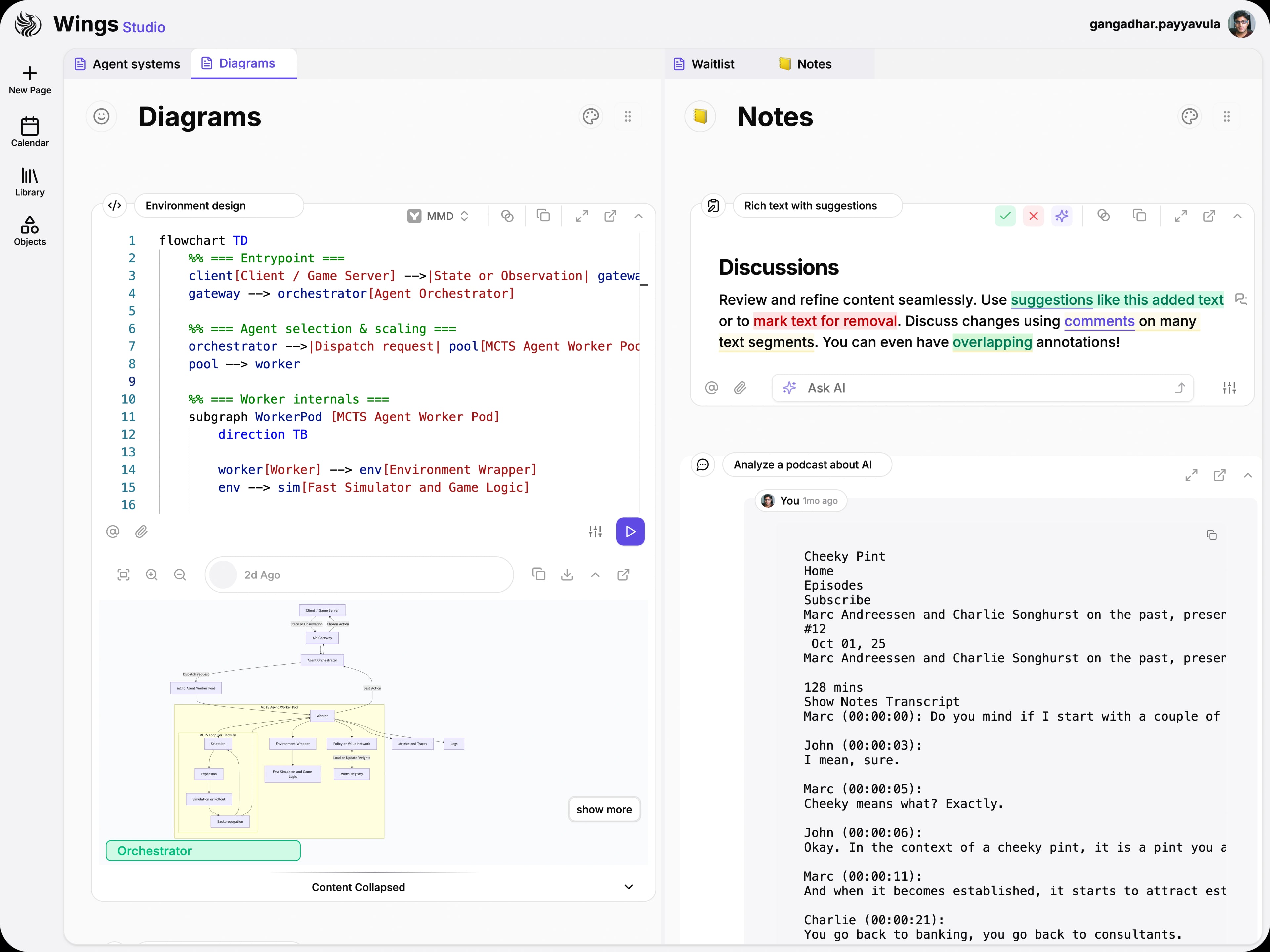Collapse the Environment design code block

(638, 216)
